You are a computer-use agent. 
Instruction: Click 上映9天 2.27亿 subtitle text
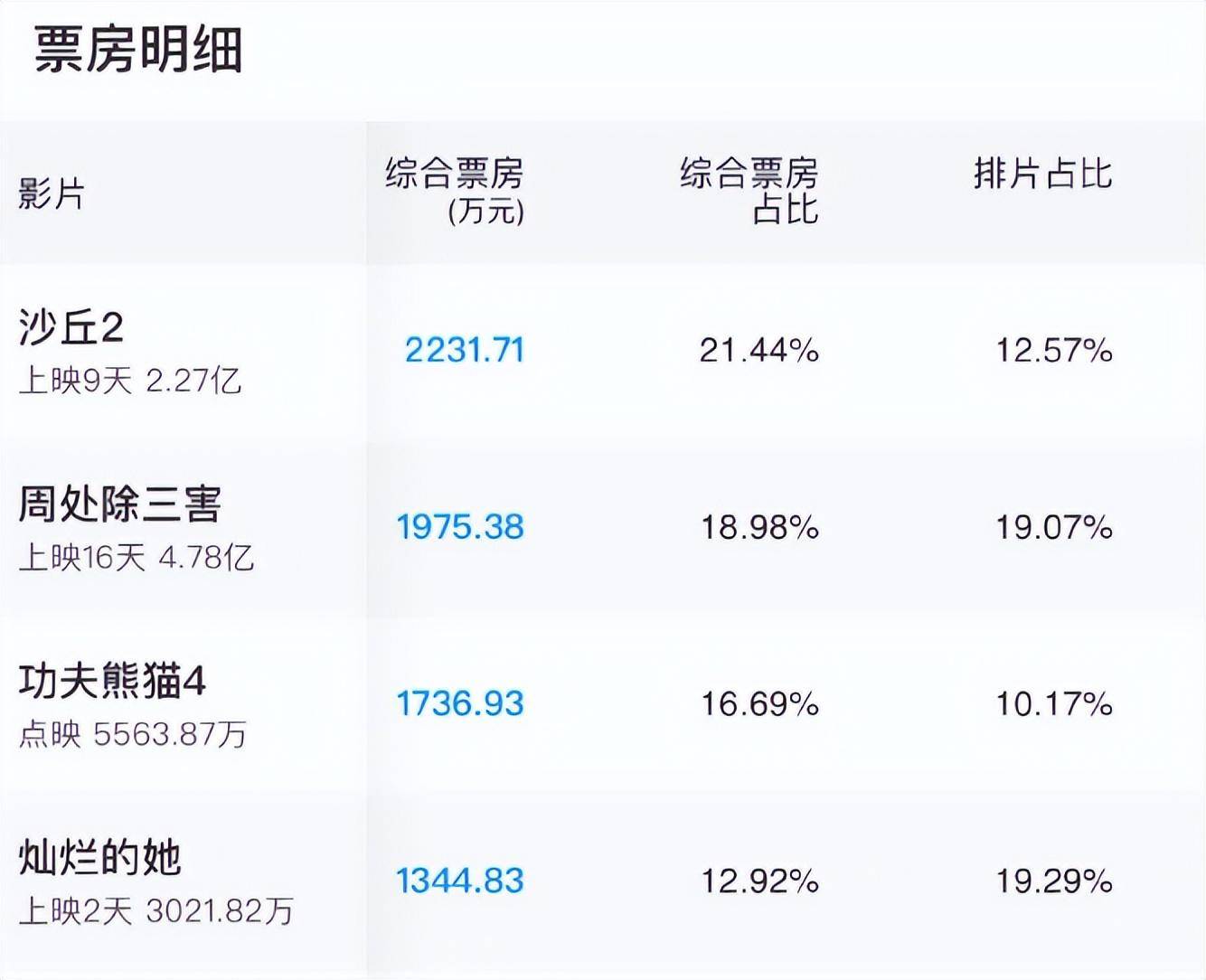click(130, 381)
